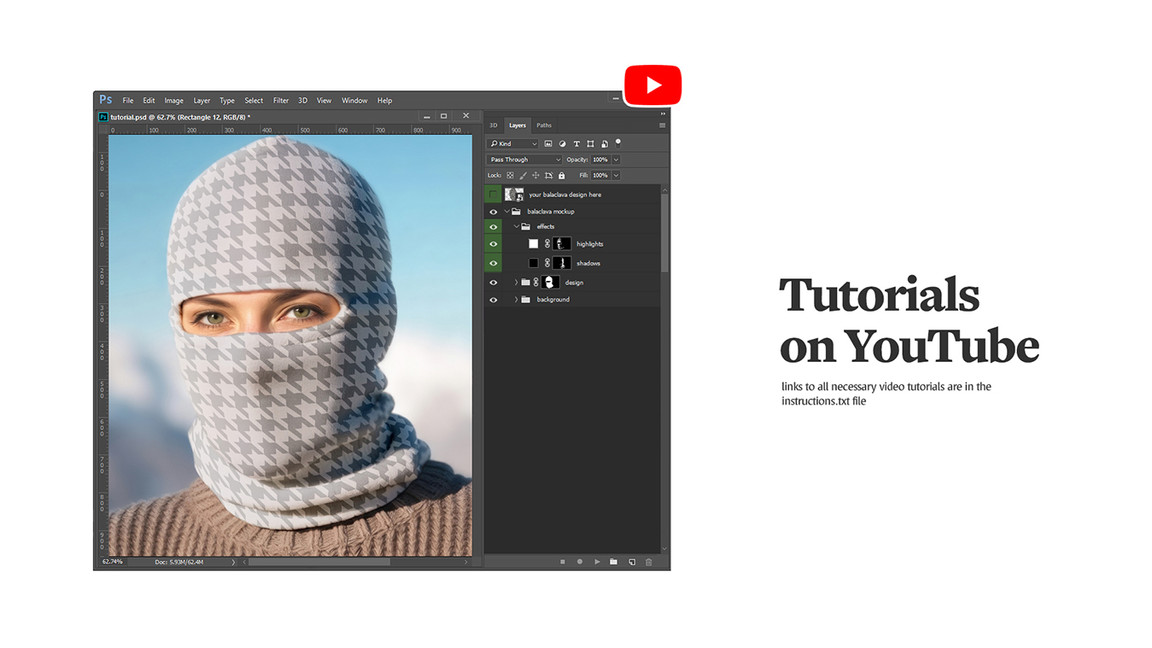The height and width of the screenshot is (648, 1152).
Task: Enable the shape layer filter icon
Action: coord(590,143)
